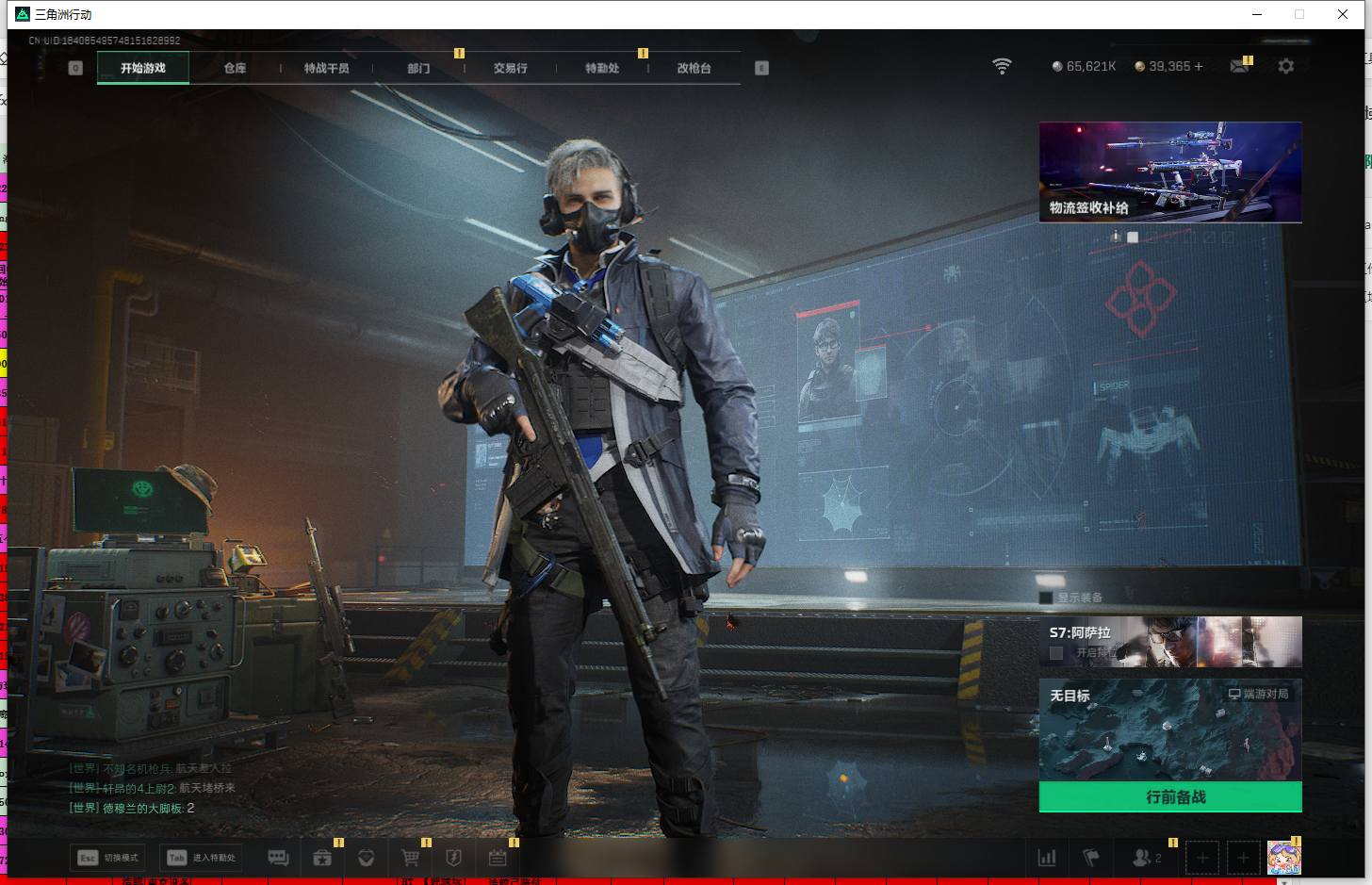The height and width of the screenshot is (885, 1372).
Task: Open the mailbox envelope icon
Action: pos(1239,66)
